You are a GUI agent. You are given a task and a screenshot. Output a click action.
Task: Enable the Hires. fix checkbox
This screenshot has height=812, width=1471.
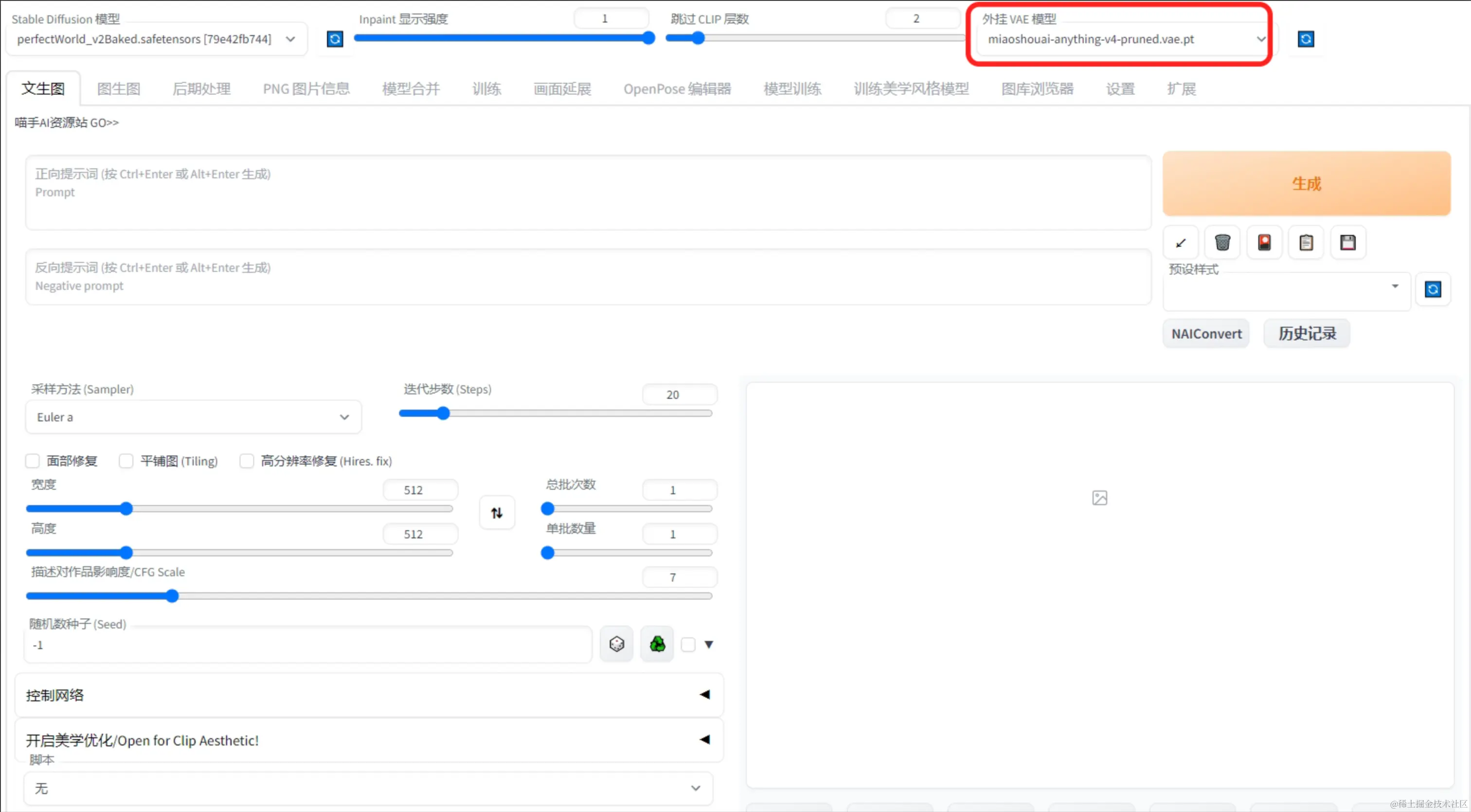[x=247, y=460]
